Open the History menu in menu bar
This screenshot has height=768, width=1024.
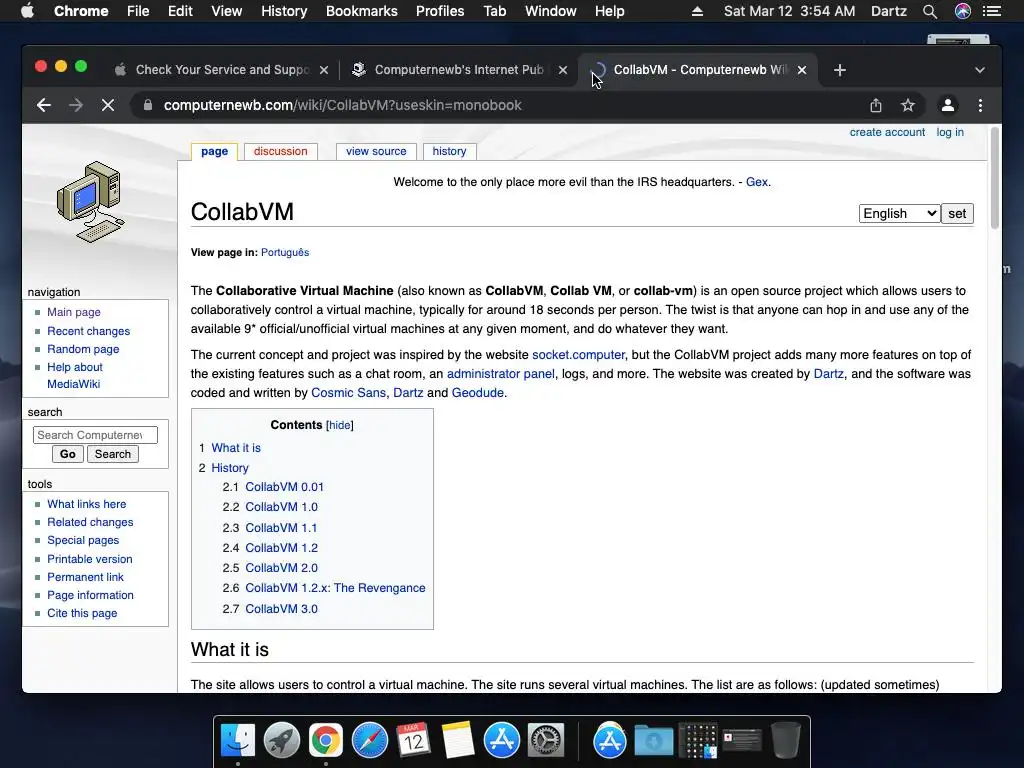(284, 11)
